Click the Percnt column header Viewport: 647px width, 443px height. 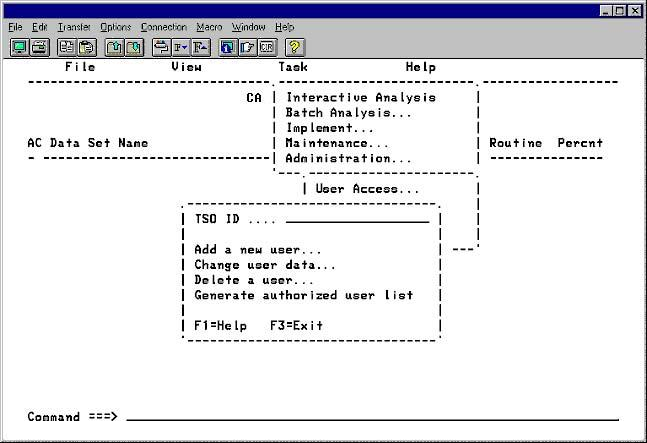click(x=580, y=143)
